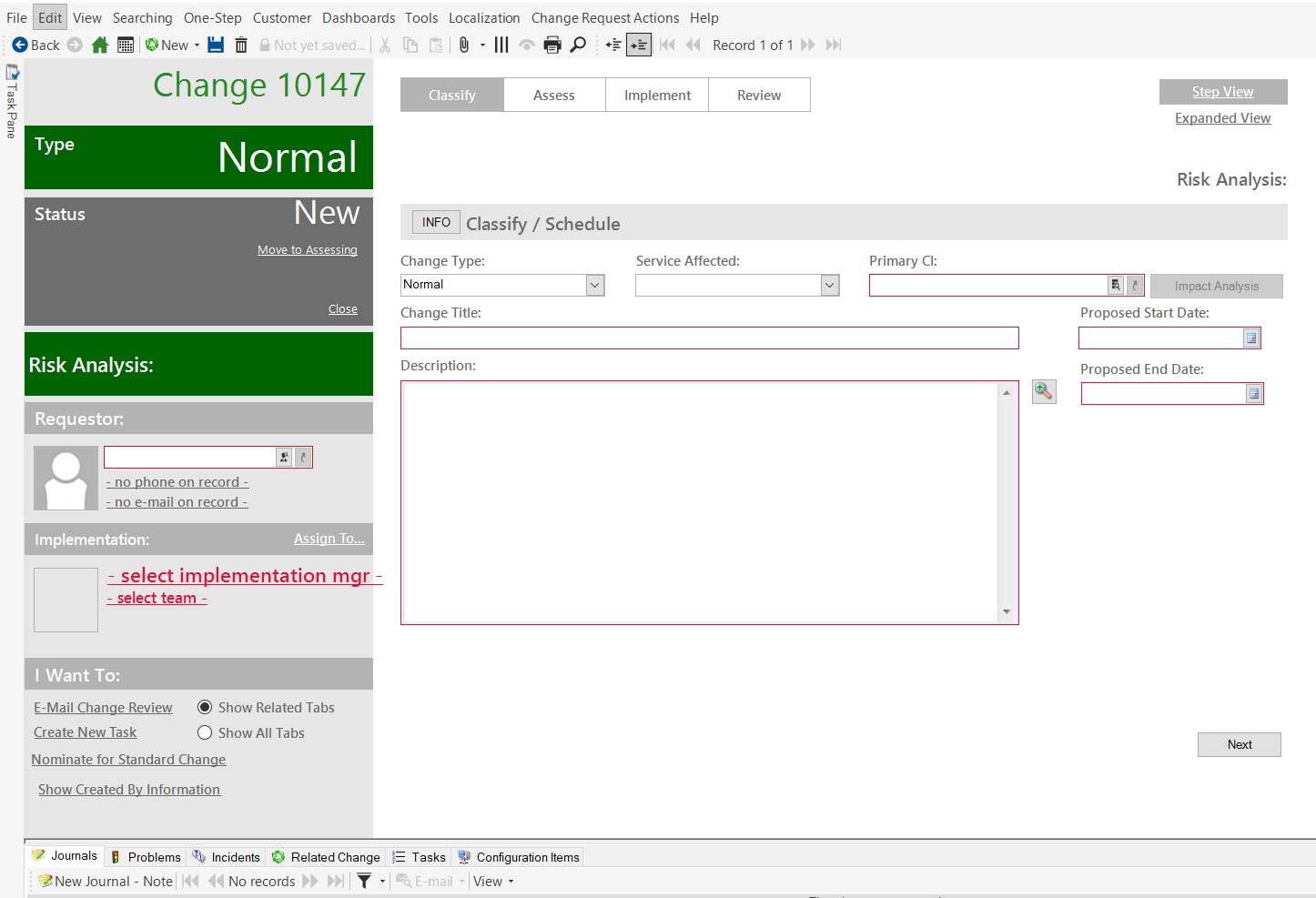Open the Related Change tab

[326, 857]
